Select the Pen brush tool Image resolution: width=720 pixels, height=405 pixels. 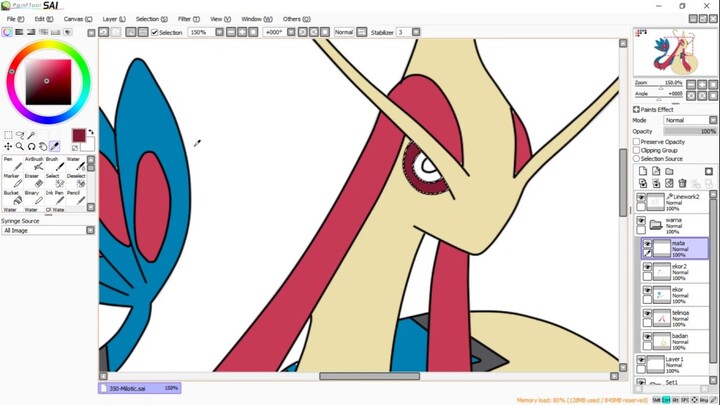click(x=13, y=163)
